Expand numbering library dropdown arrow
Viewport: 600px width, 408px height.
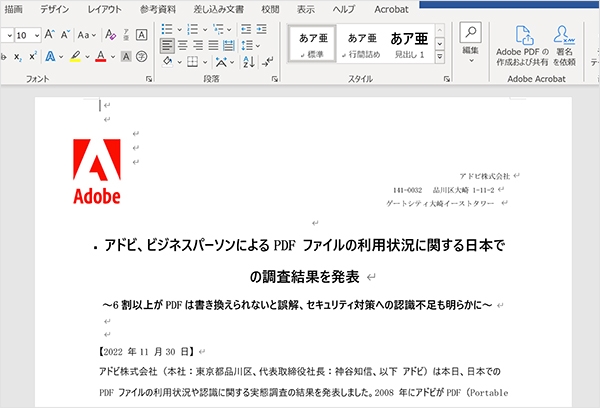205,29
